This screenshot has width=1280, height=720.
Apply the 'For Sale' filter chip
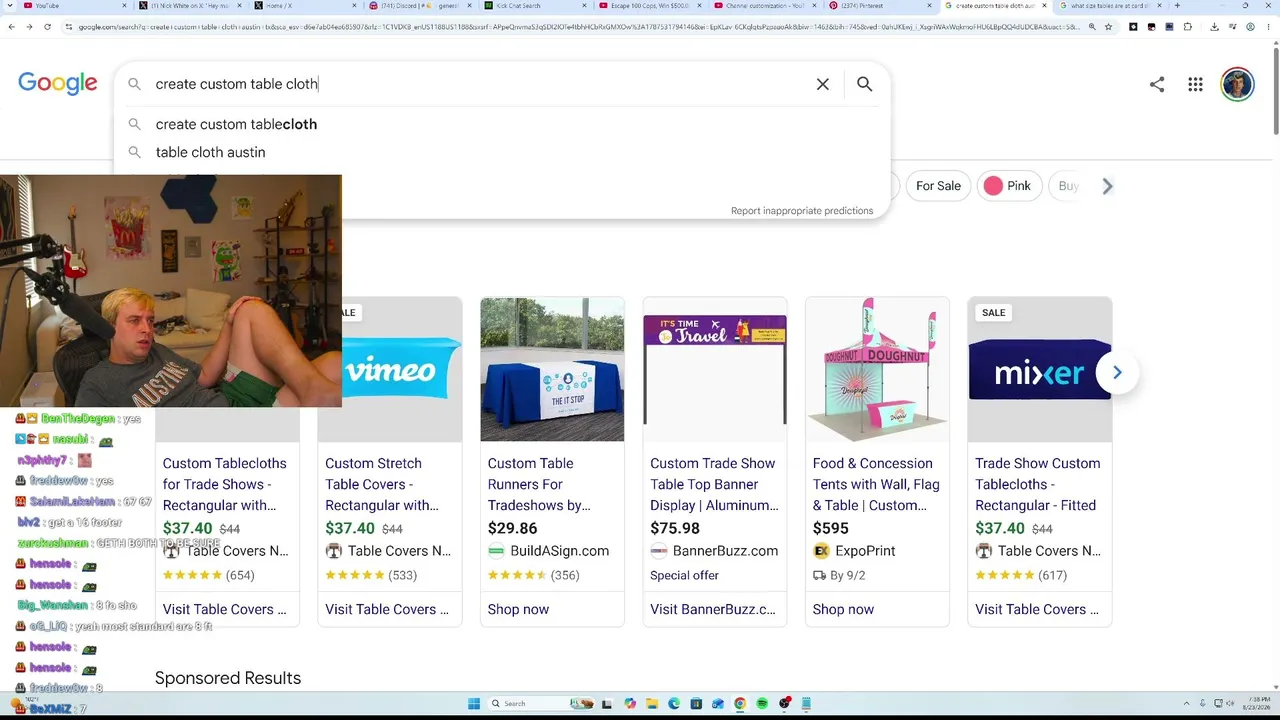pyautogui.click(x=938, y=186)
